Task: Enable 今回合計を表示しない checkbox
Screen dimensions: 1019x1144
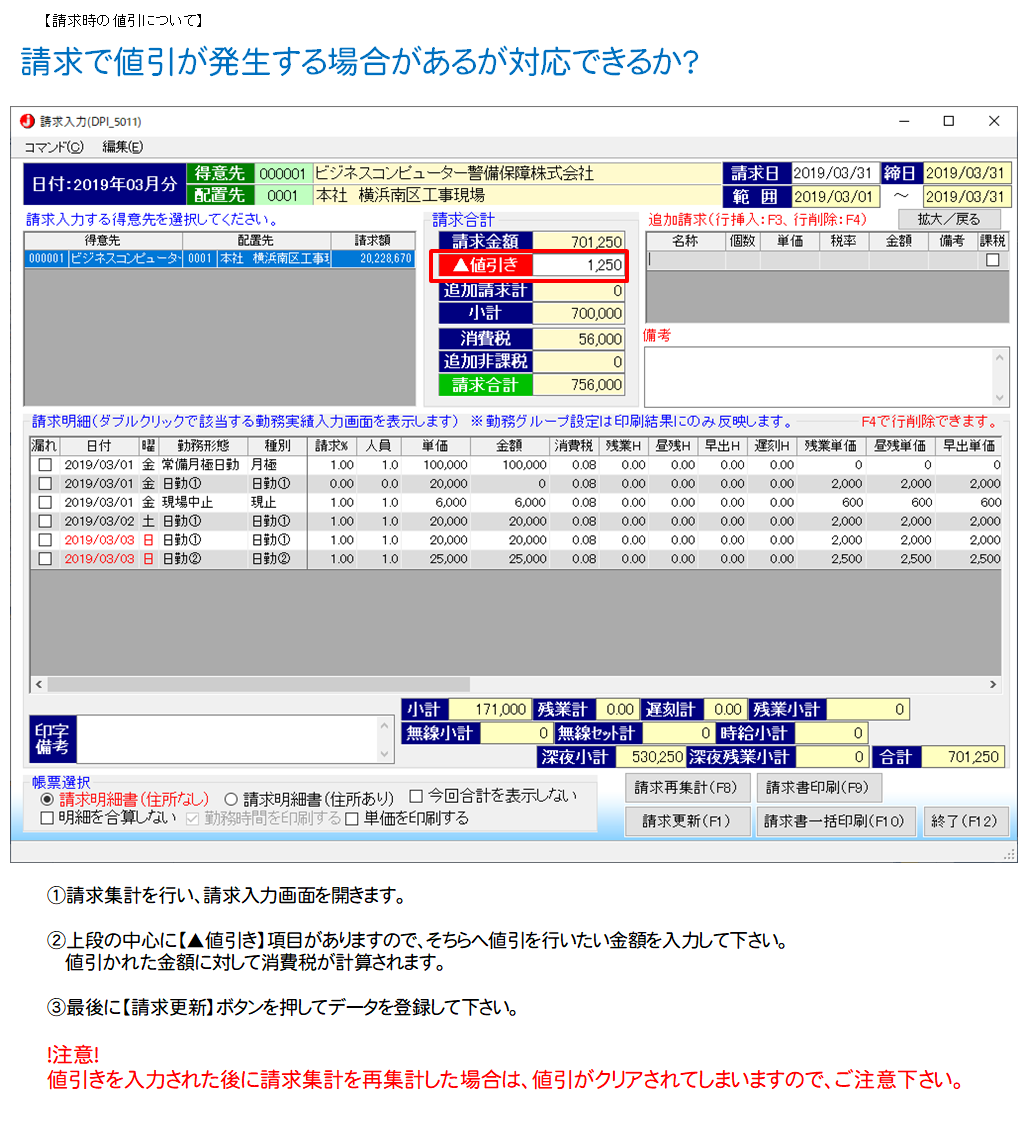Action: 416,797
